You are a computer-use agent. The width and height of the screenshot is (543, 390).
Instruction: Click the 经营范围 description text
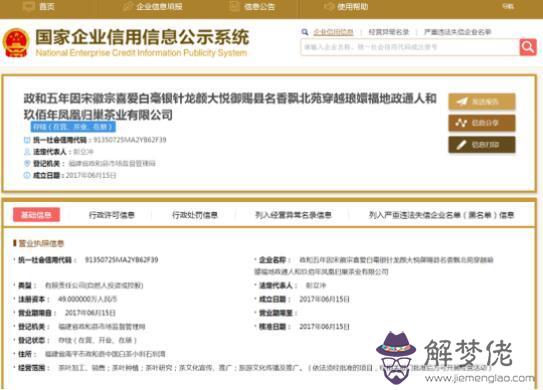click(274, 368)
